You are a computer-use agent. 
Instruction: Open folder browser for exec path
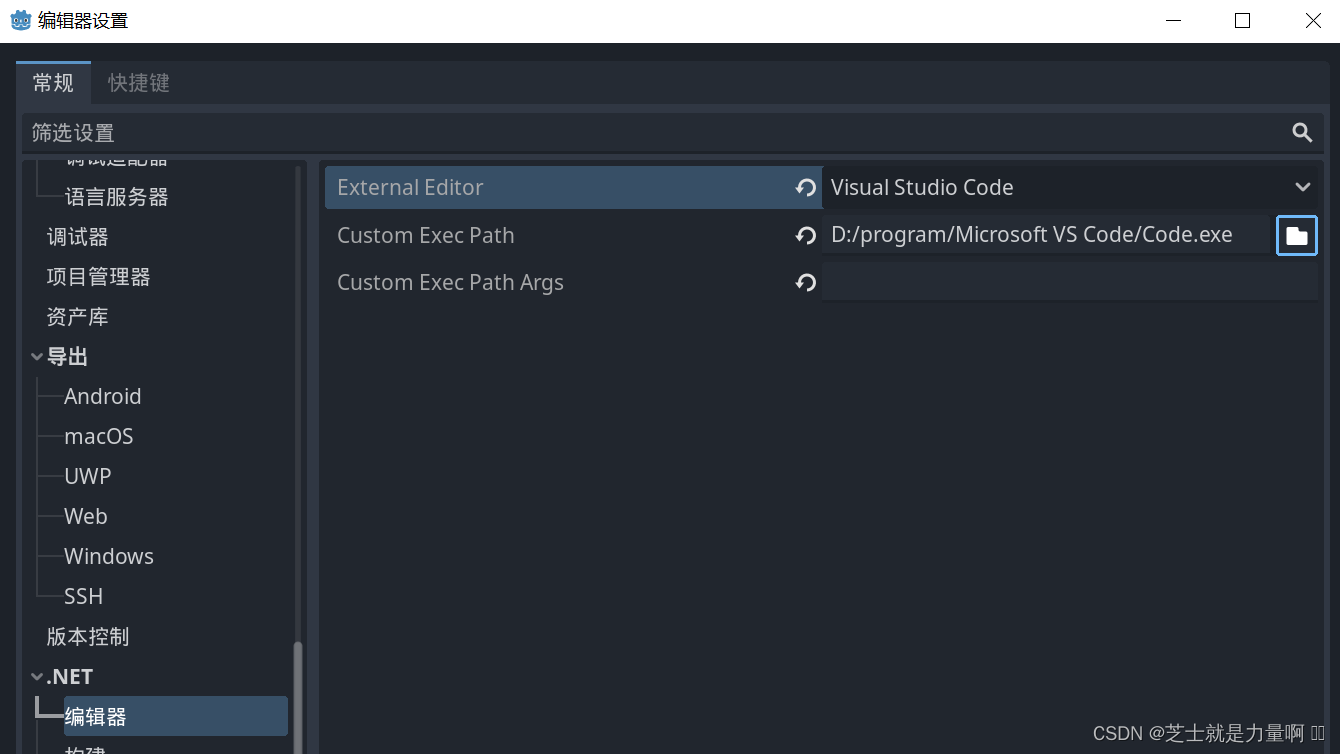1297,236
